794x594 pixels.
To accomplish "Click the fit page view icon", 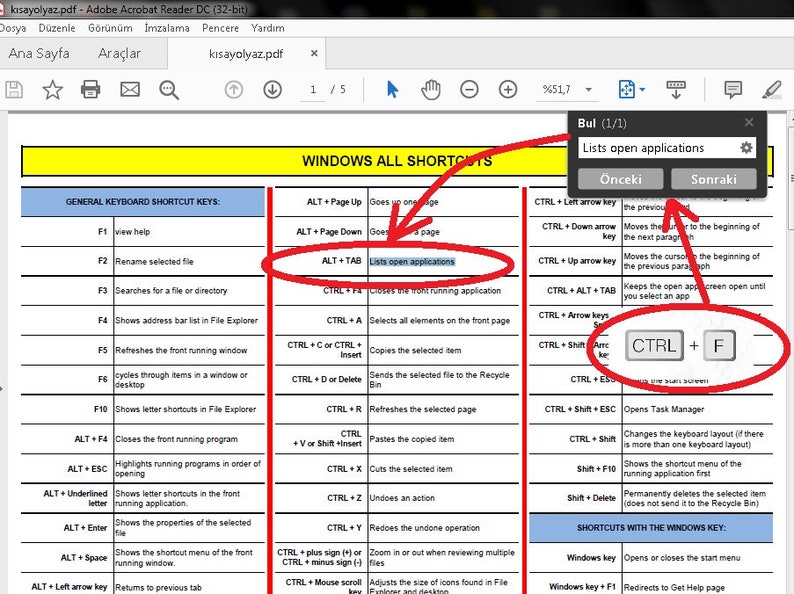I will [626, 90].
